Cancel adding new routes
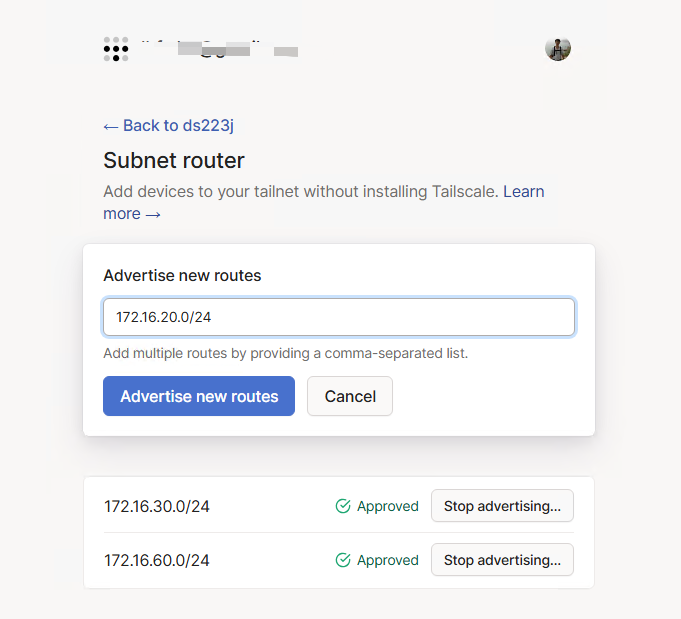The width and height of the screenshot is (681, 619). [350, 396]
